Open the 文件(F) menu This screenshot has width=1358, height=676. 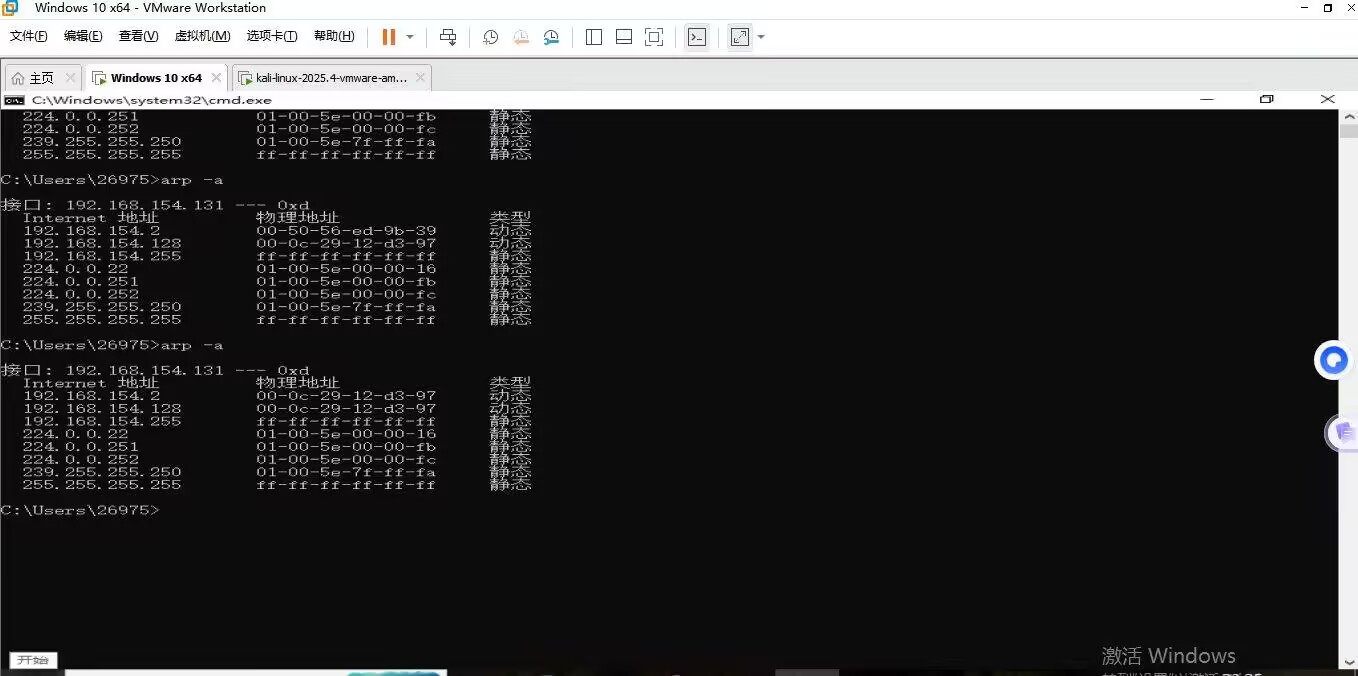(x=29, y=36)
